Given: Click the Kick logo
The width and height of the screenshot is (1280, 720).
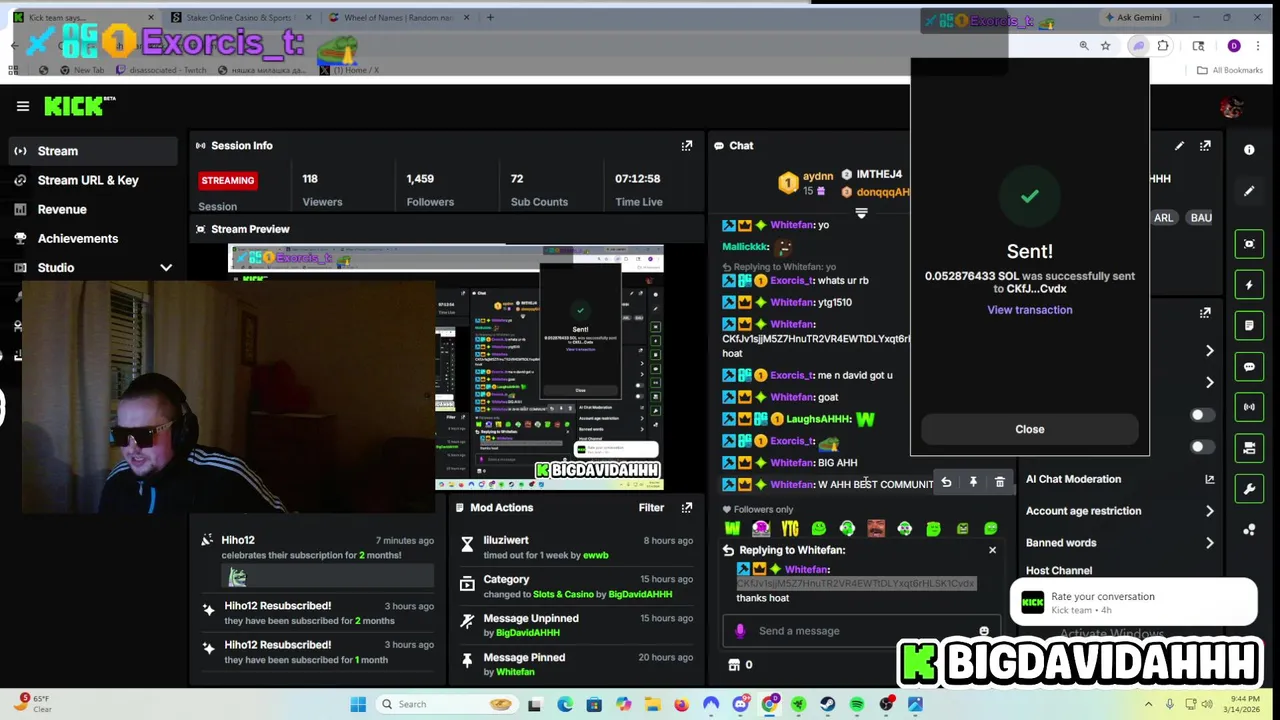Looking at the screenshot, I should click(x=79, y=106).
